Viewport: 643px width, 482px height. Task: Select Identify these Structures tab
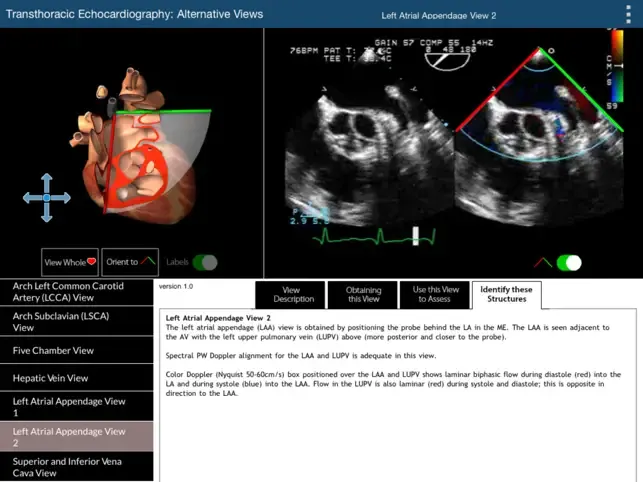(x=506, y=295)
